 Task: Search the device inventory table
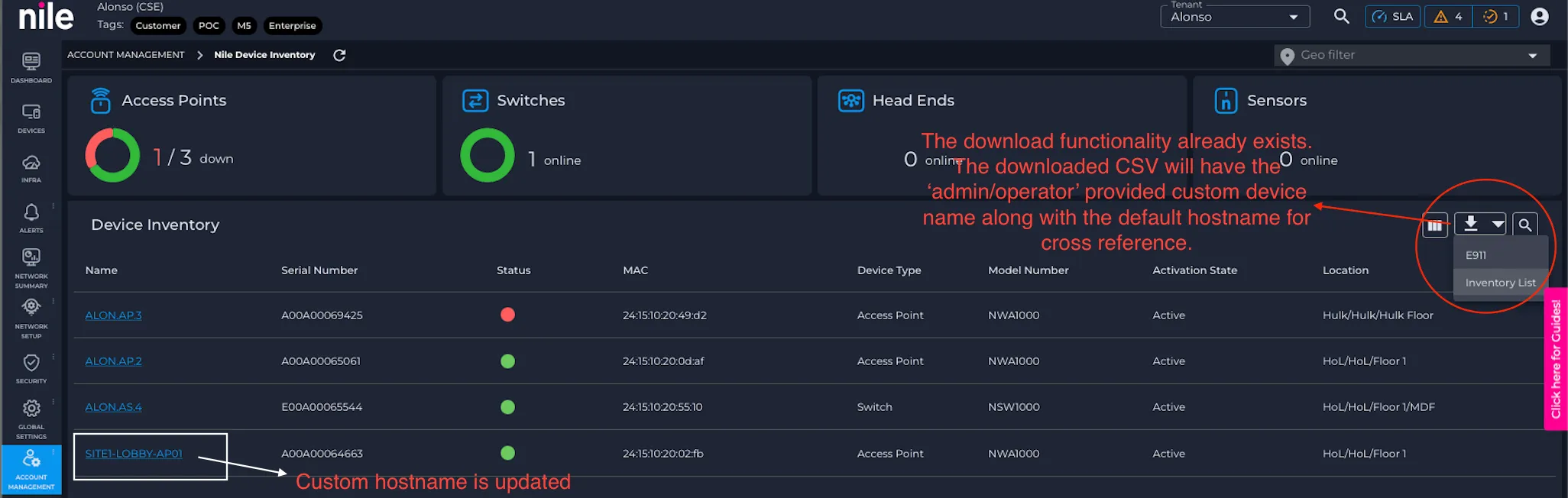[x=1524, y=225]
